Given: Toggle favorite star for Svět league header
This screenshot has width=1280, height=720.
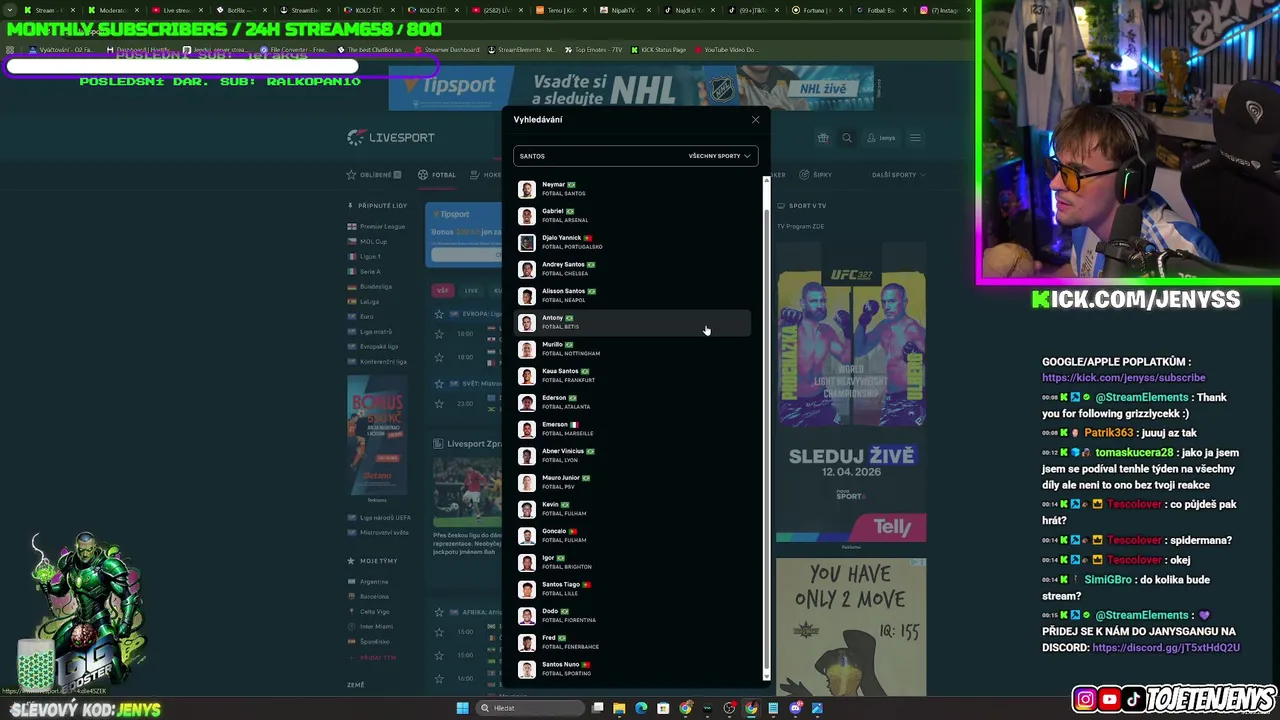Looking at the screenshot, I should pos(439,384).
